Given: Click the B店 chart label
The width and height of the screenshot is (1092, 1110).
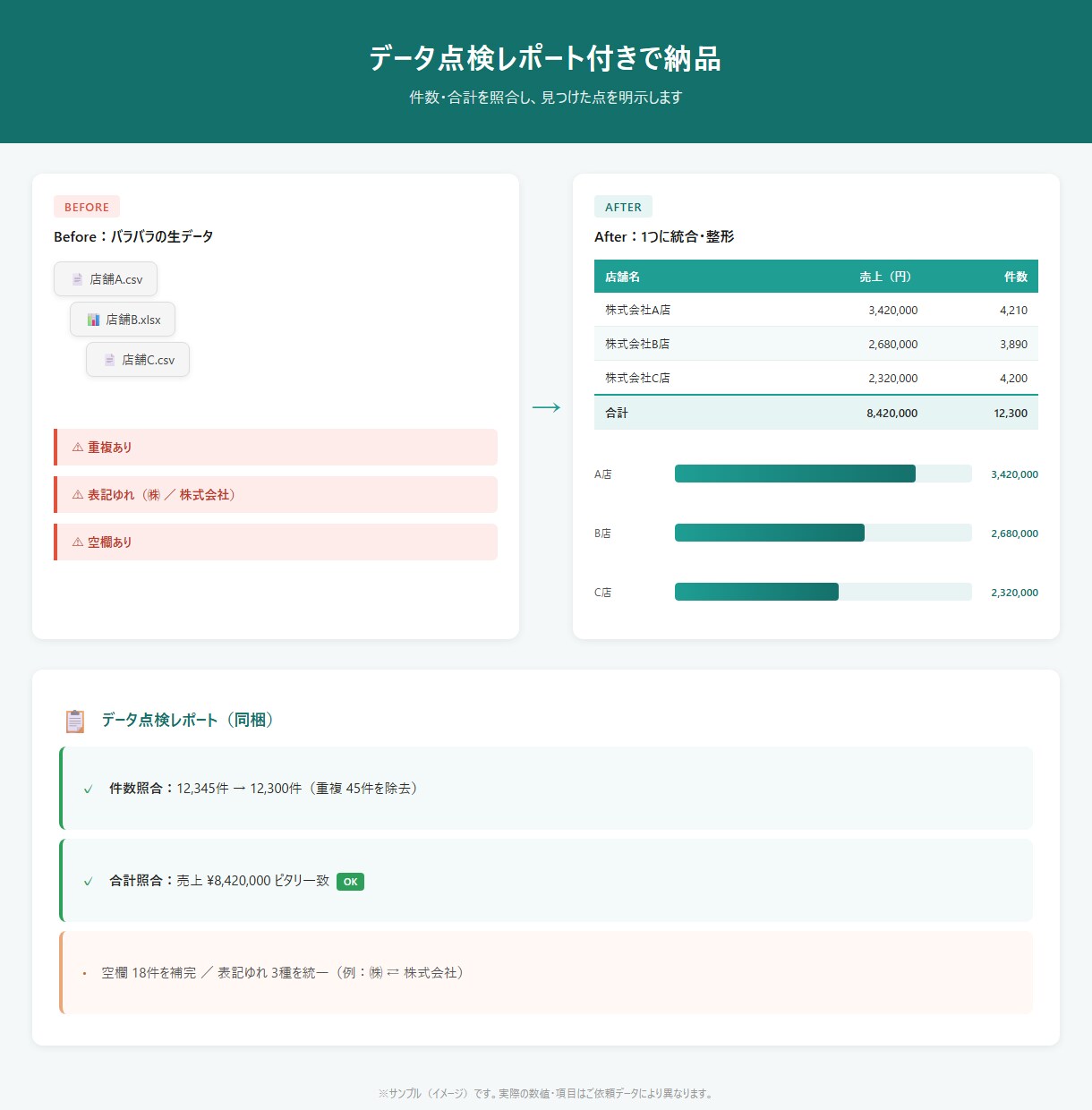Looking at the screenshot, I should point(603,534).
